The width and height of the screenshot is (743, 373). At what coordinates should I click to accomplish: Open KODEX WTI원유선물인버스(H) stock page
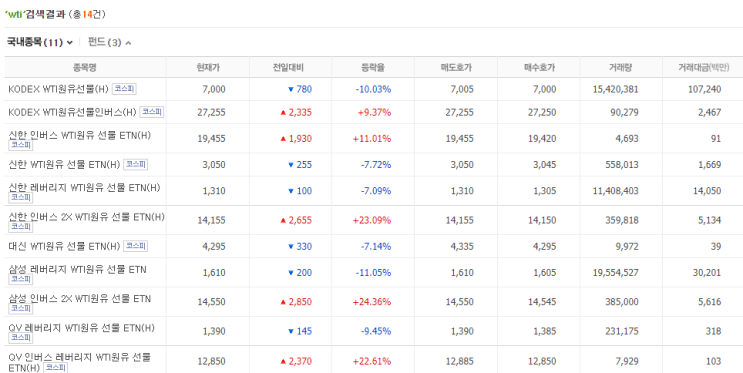72,112
